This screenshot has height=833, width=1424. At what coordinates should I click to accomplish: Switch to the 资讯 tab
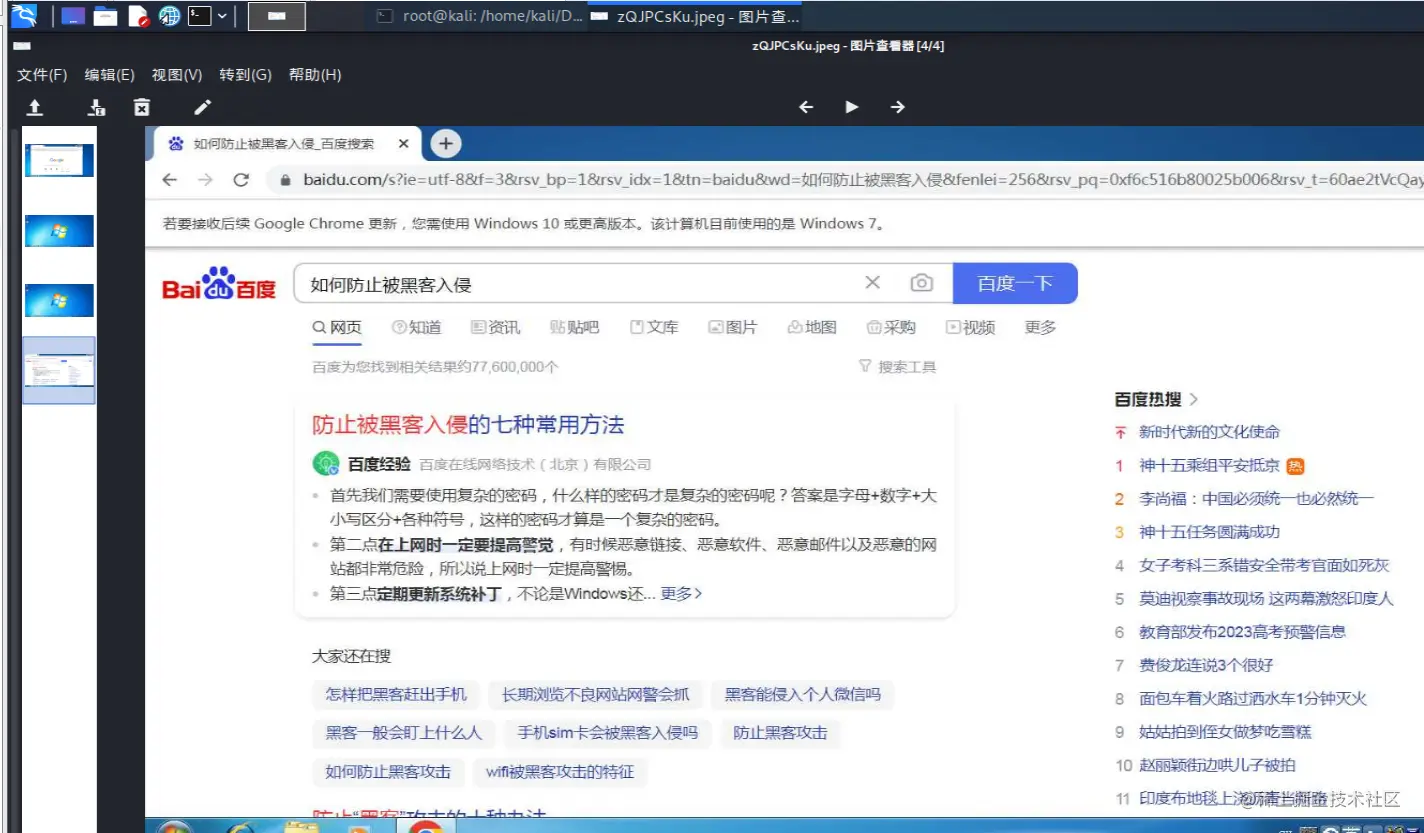[495, 327]
